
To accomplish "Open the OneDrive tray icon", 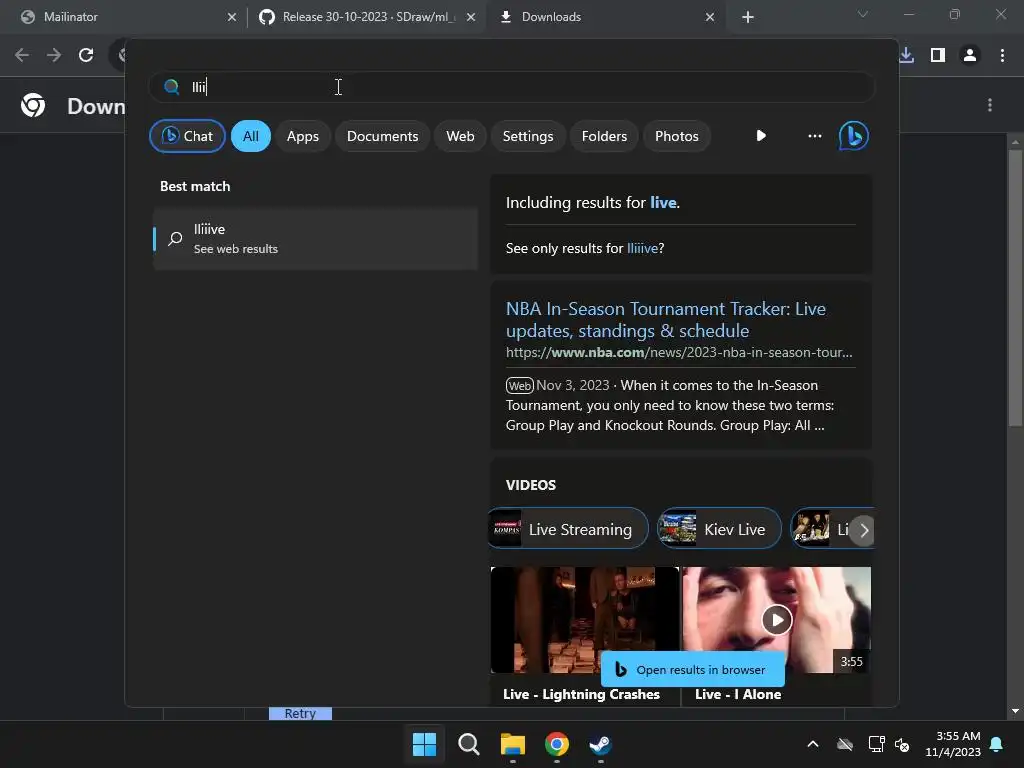I will (844, 744).
